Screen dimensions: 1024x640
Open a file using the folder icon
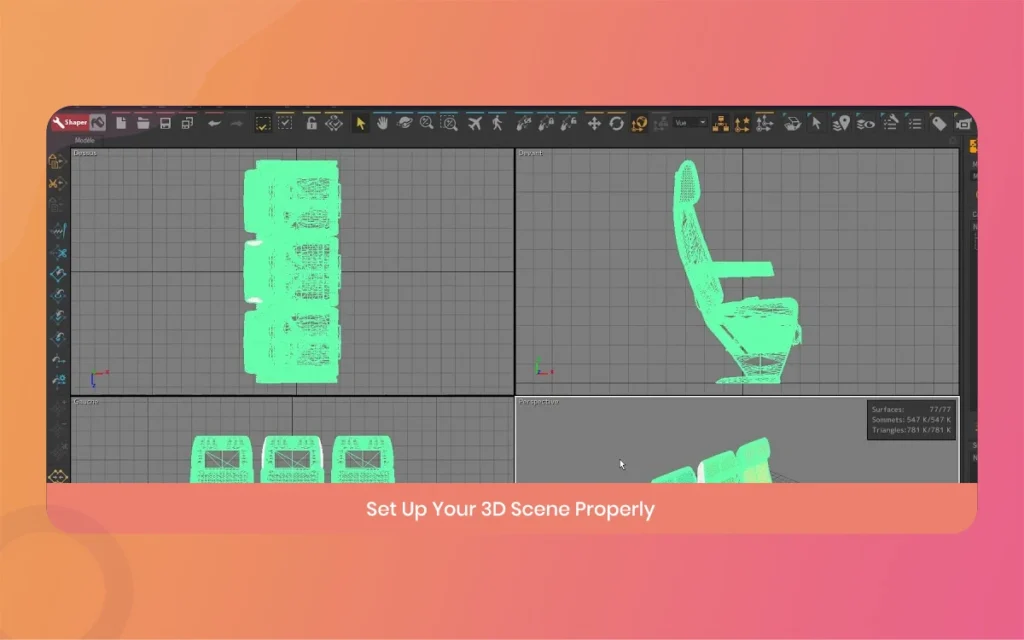[143, 123]
